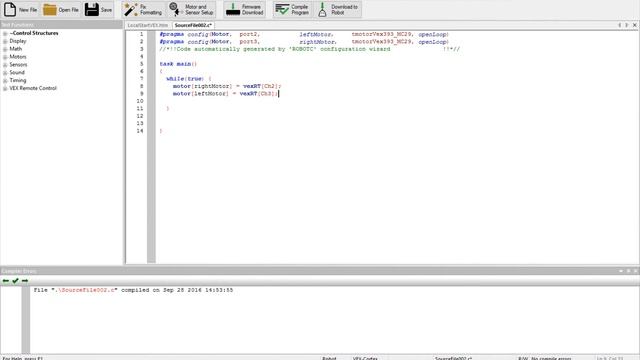640x360 pixels.
Task: Expand the Timing tree node
Action: (5, 80)
